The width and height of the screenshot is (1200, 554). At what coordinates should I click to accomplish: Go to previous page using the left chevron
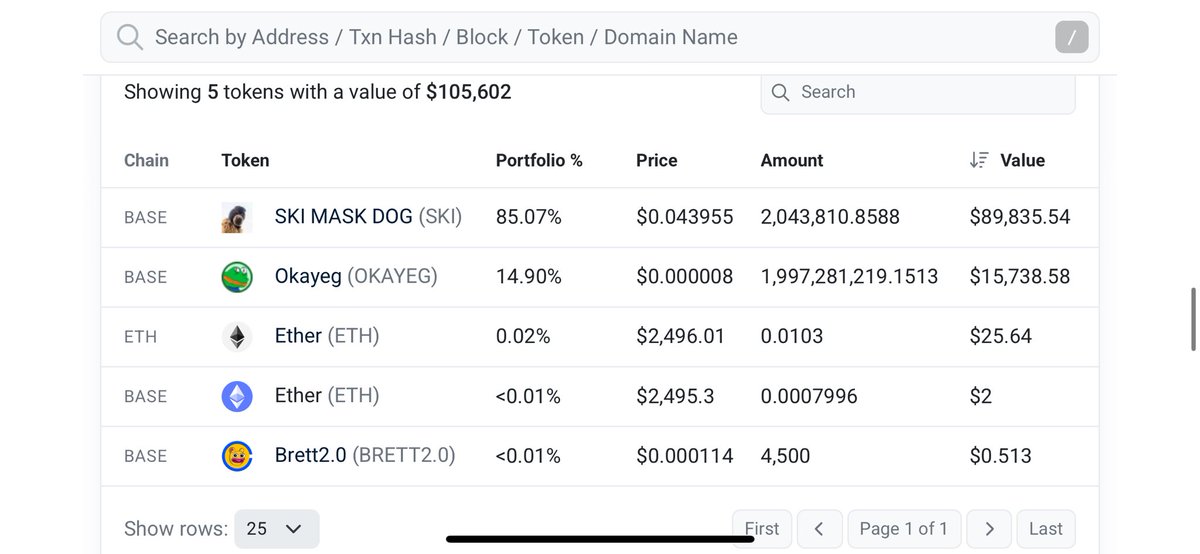[x=819, y=529]
